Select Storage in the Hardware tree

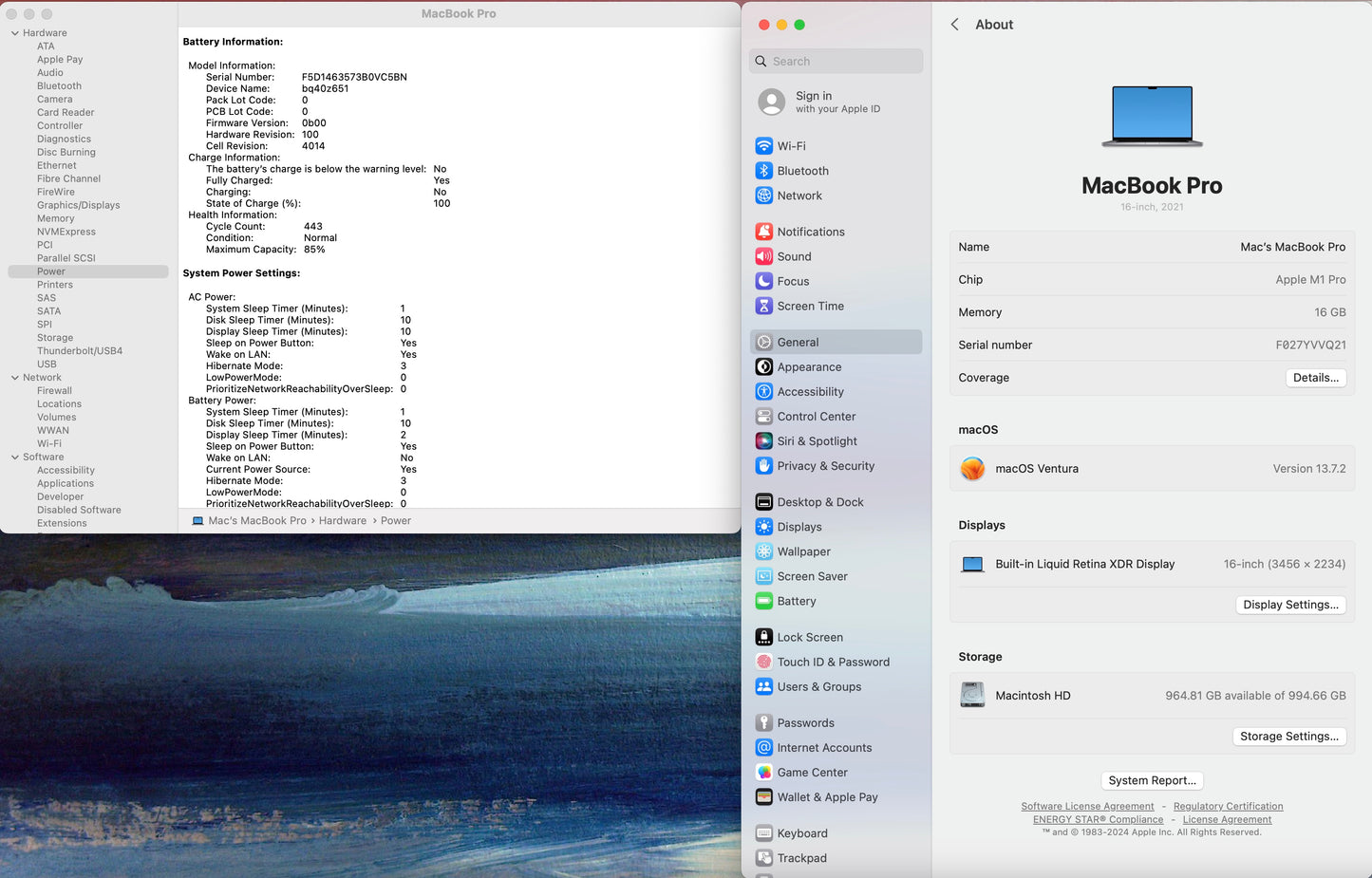coord(55,338)
